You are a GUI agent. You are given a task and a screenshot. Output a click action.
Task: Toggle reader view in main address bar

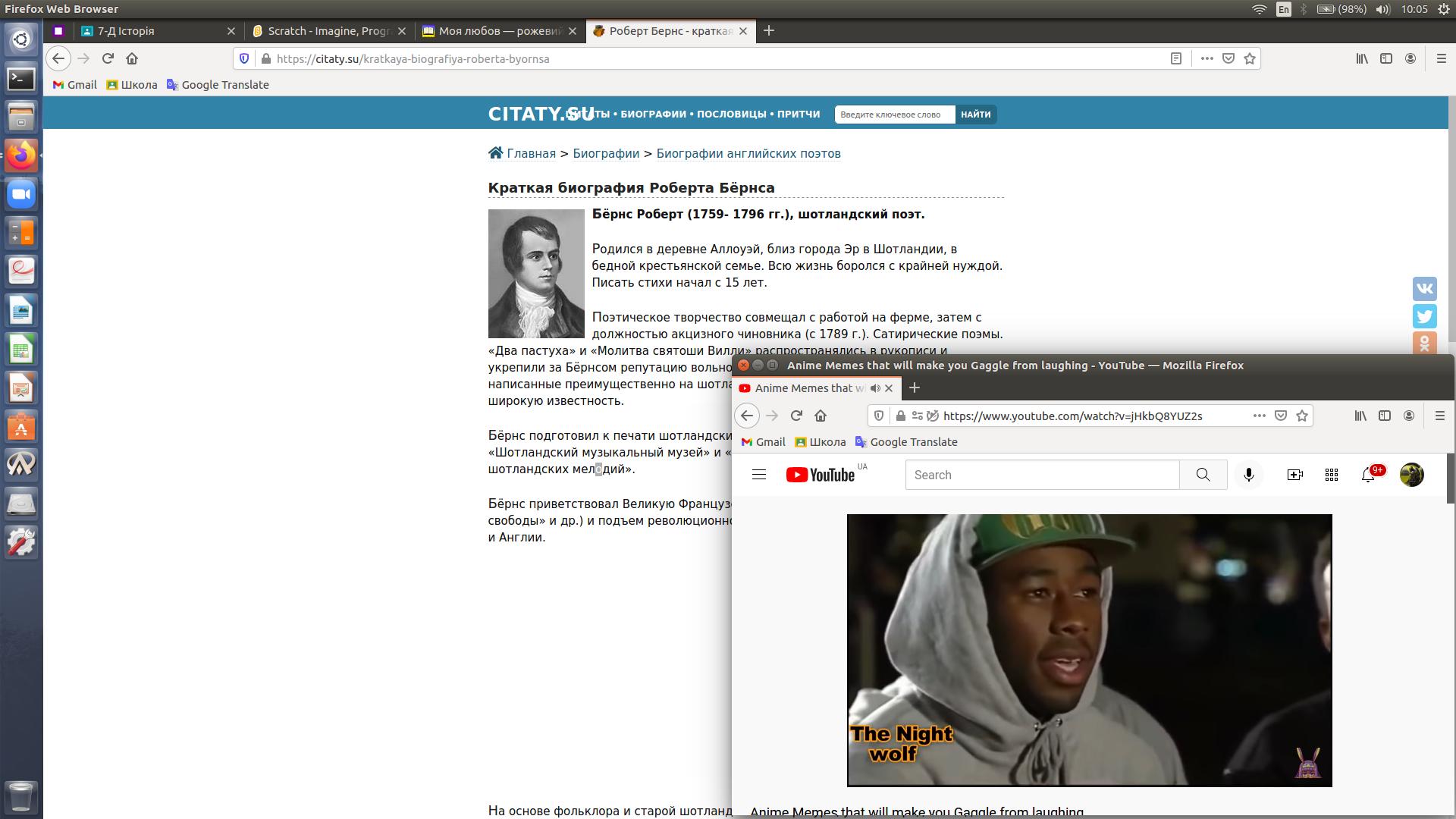pyautogui.click(x=1176, y=58)
